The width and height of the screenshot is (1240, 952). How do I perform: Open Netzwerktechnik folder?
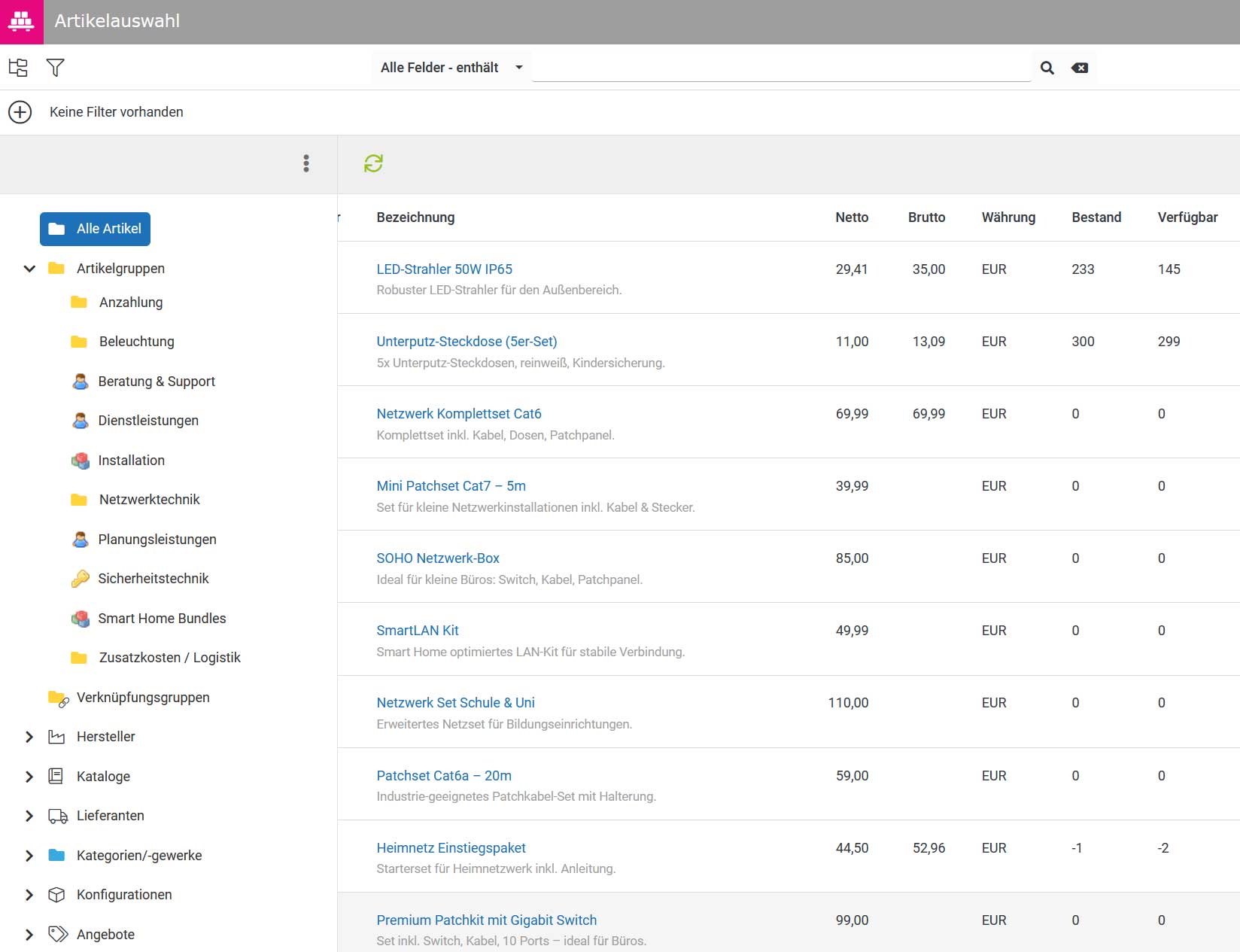pos(149,500)
